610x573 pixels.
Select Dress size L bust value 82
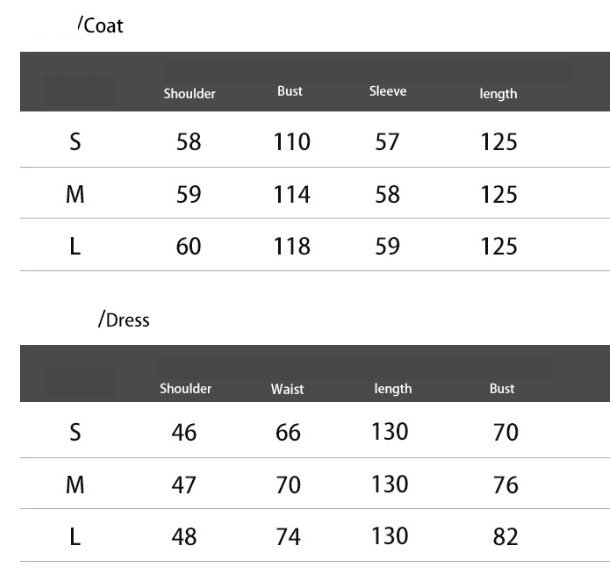coord(504,538)
